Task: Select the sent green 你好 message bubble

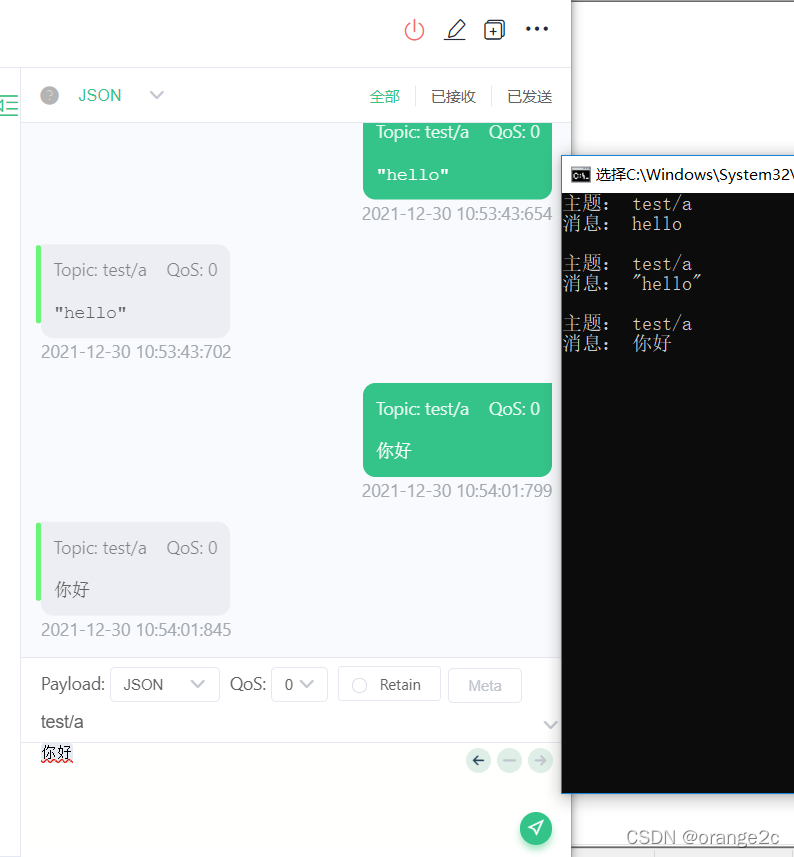Action: [x=457, y=430]
